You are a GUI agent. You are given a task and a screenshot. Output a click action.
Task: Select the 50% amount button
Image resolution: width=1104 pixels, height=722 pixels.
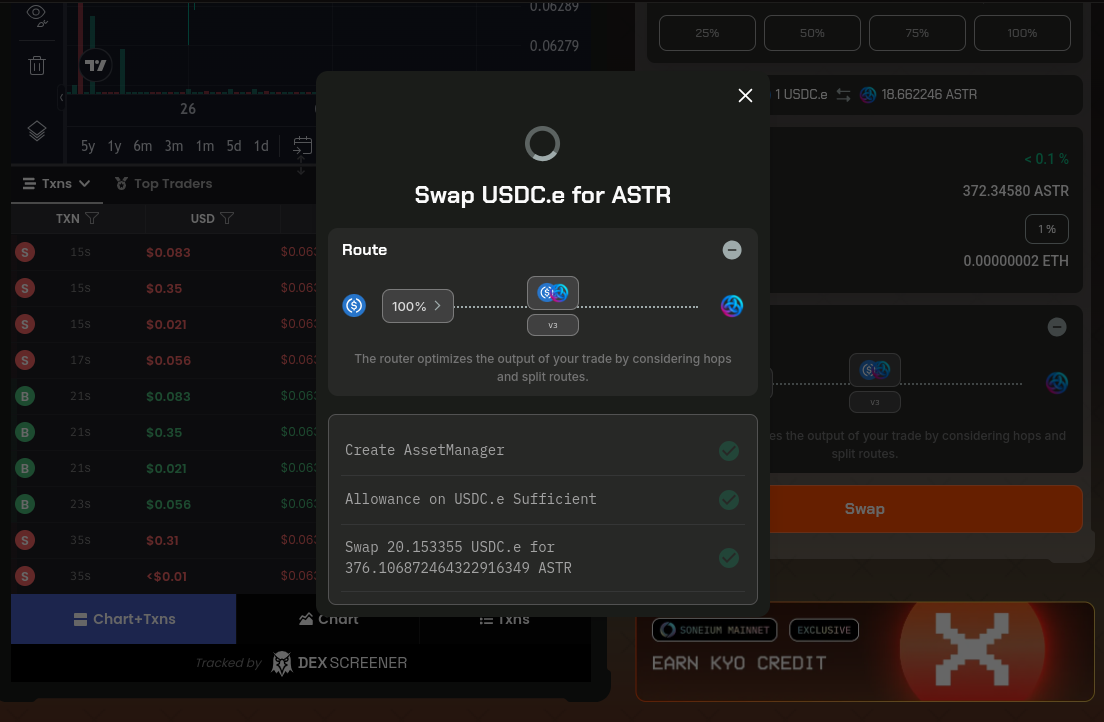[x=812, y=33]
